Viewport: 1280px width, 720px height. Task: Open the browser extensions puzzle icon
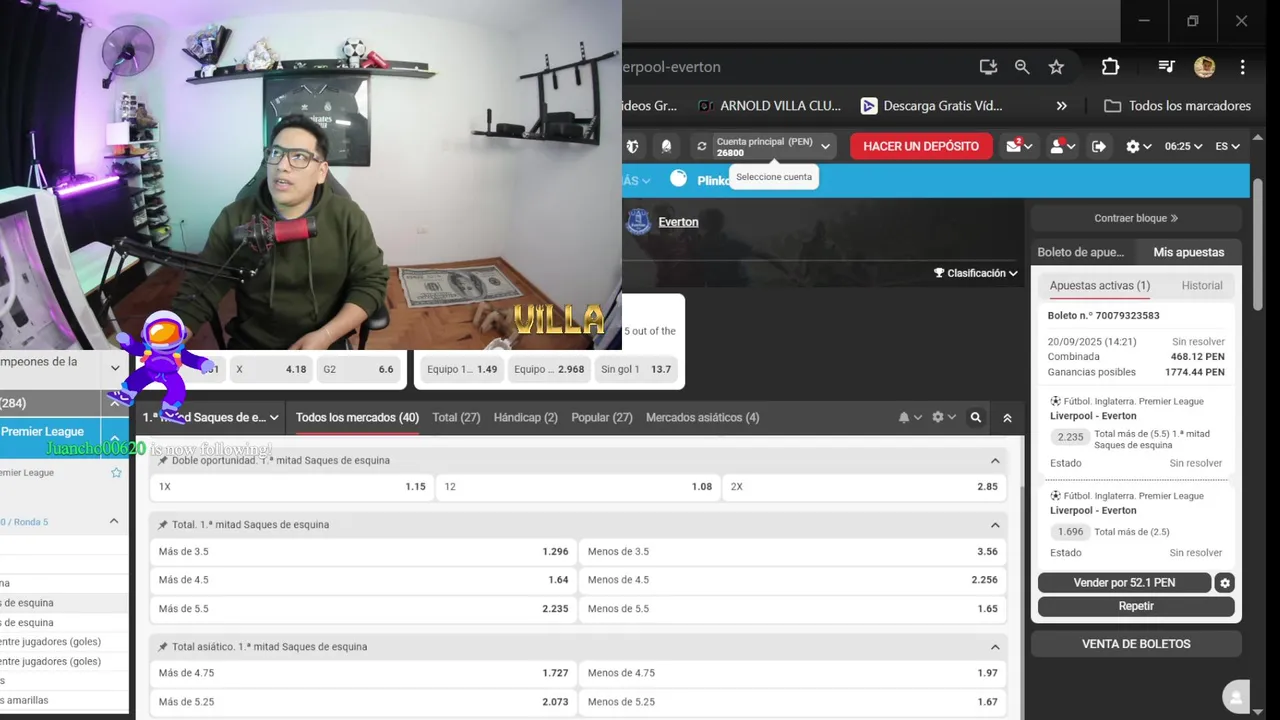point(1110,67)
